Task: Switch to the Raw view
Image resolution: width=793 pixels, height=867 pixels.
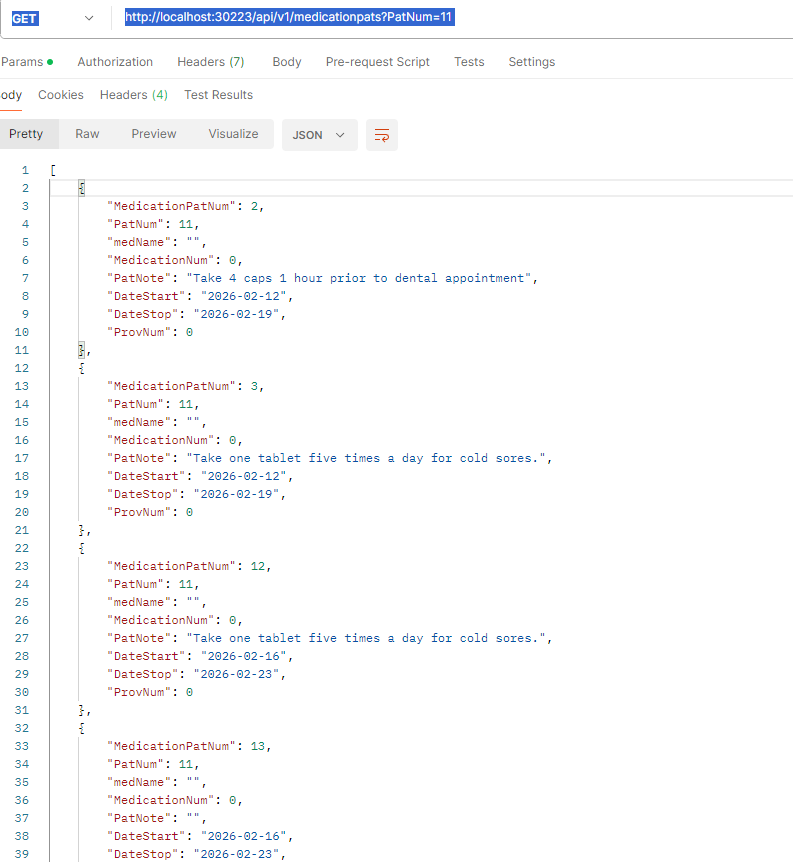Action: point(87,134)
